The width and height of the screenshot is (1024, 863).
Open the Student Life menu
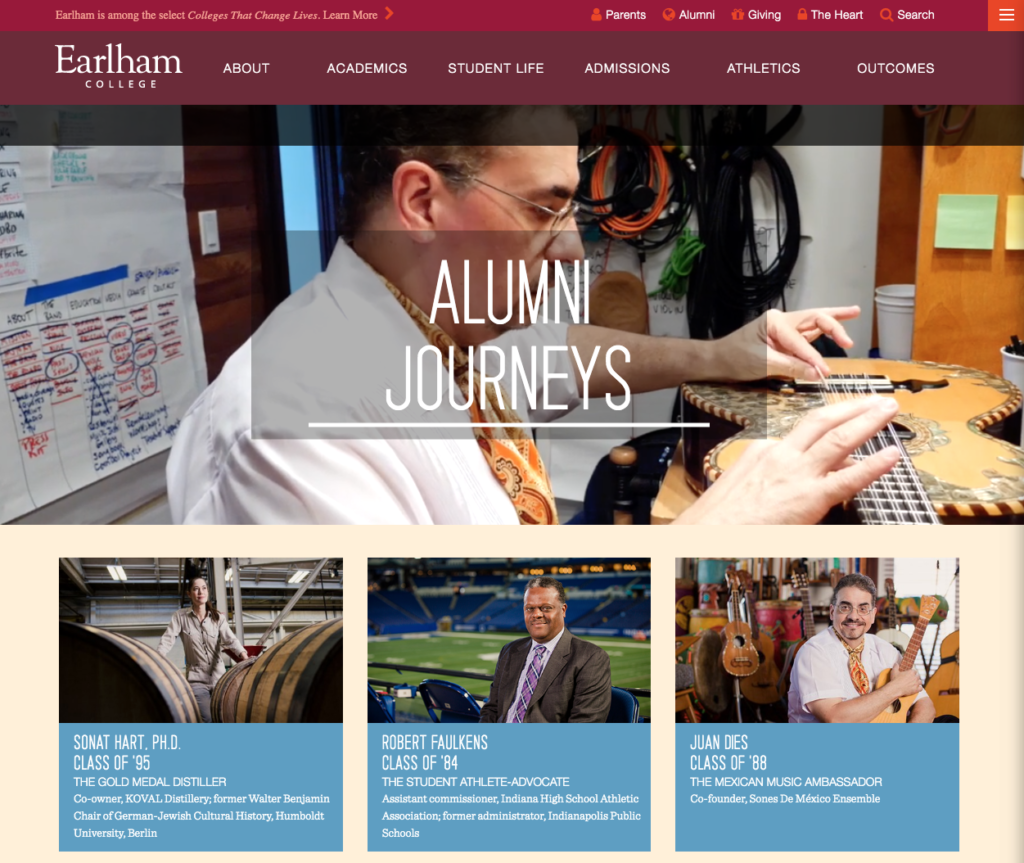(x=496, y=68)
